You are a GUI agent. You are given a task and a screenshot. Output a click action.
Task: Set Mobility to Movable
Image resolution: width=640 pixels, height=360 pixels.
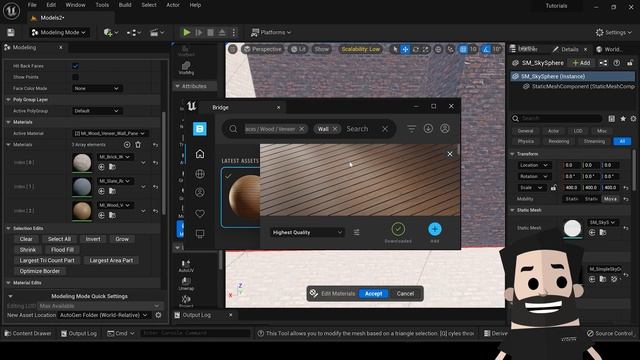pos(610,199)
